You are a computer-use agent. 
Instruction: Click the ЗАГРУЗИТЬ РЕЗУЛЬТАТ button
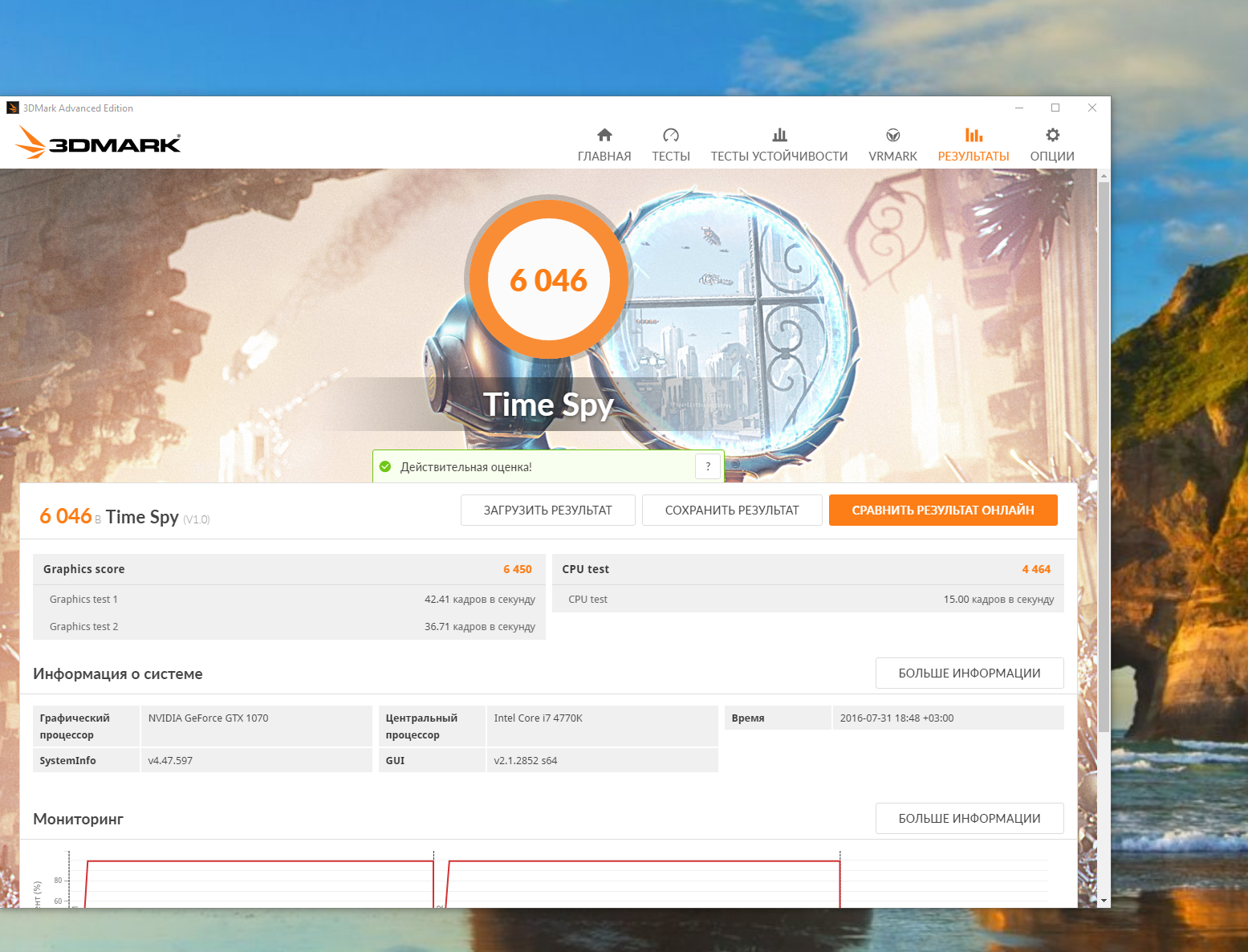(548, 511)
